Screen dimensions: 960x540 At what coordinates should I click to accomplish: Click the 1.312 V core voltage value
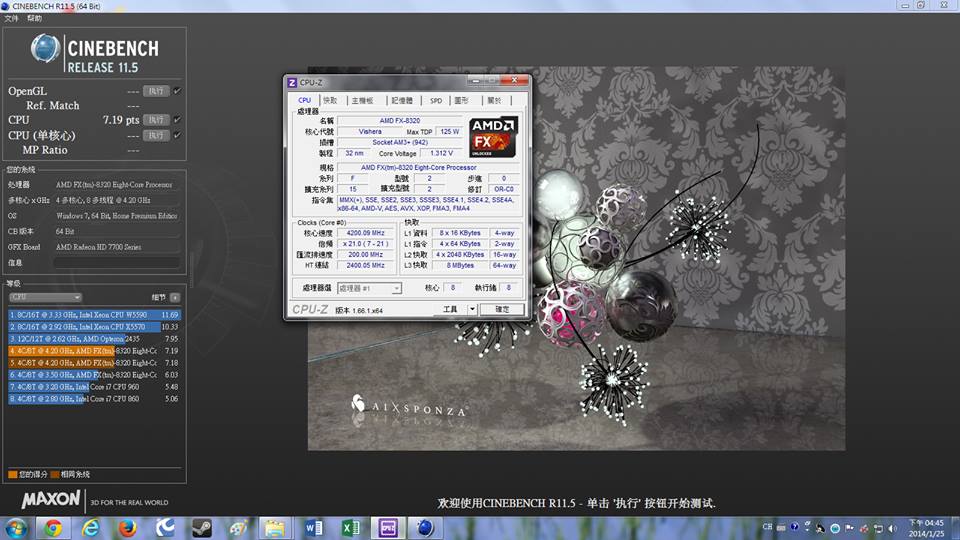click(441, 153)
